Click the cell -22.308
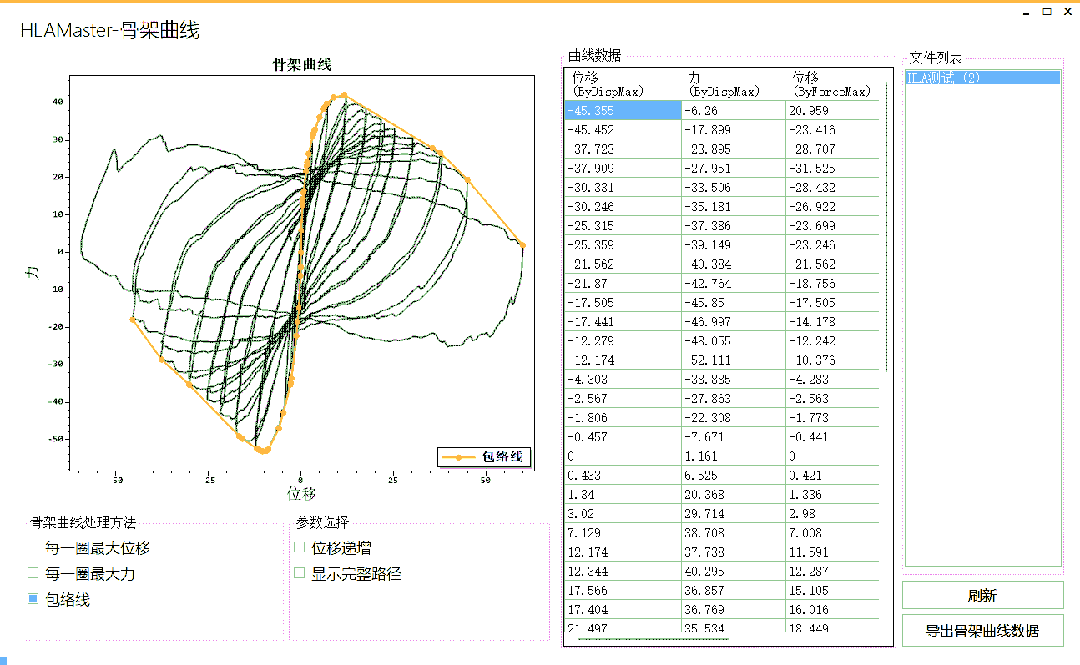This screenshot has width=1080, height=665. pyautogui.click(x=734, y=418)
